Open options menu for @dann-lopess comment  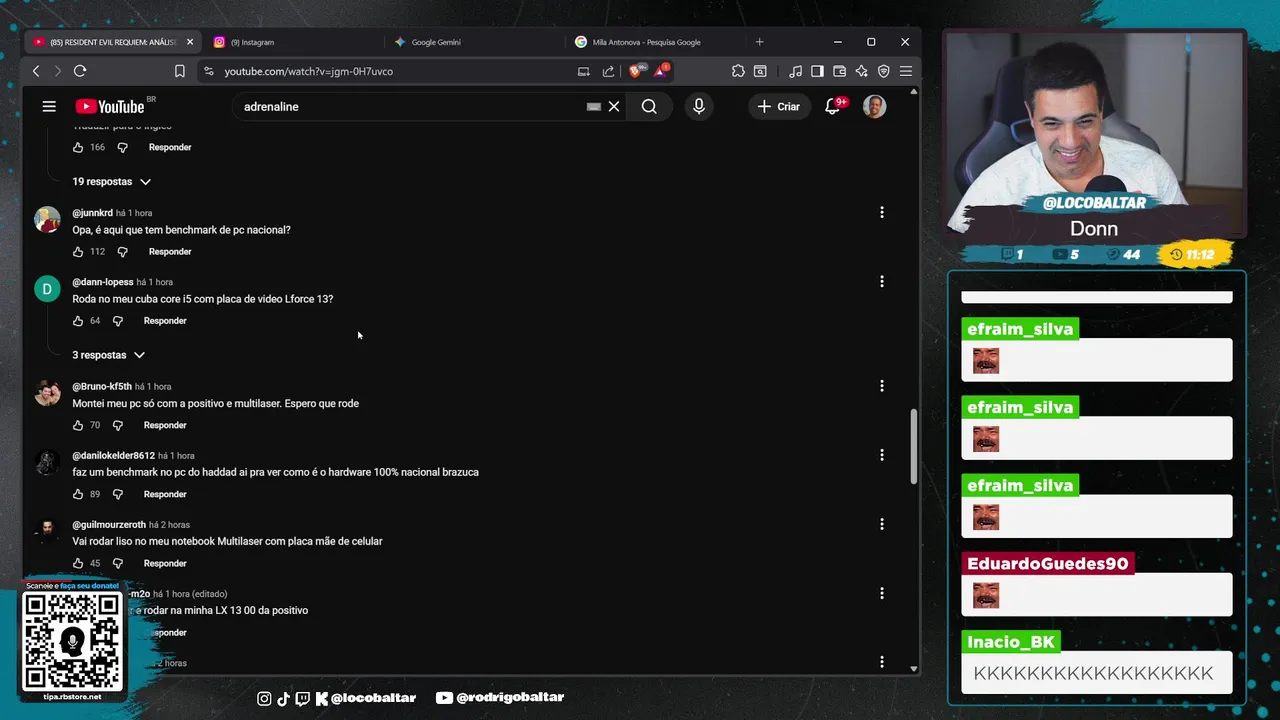[882, 282]
